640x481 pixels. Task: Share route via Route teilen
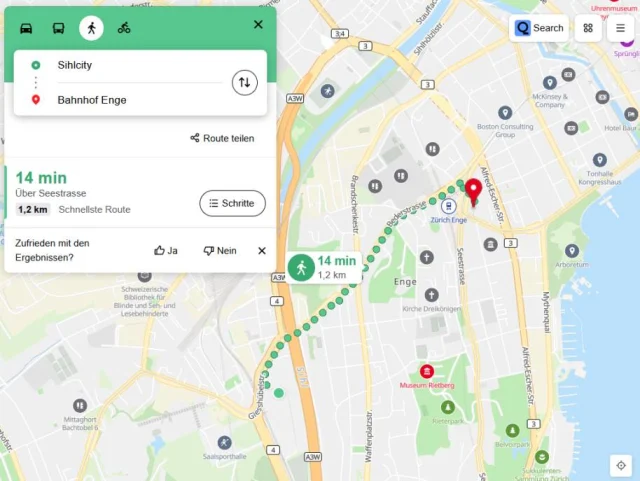222,138
